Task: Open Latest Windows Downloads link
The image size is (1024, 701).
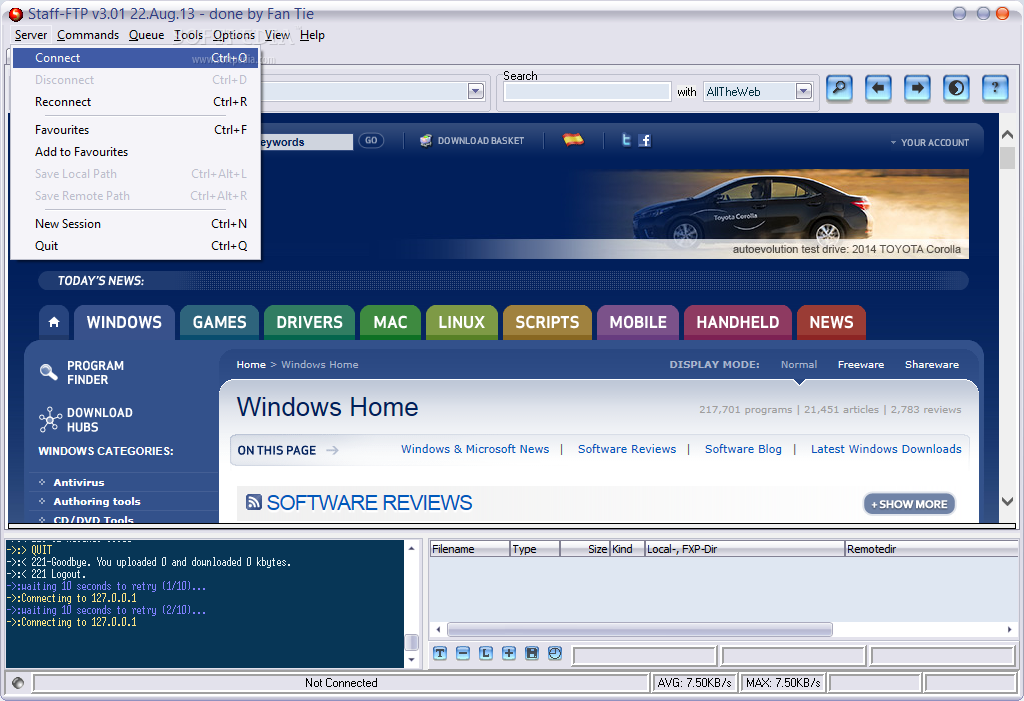Action: (x=886, y=449)
